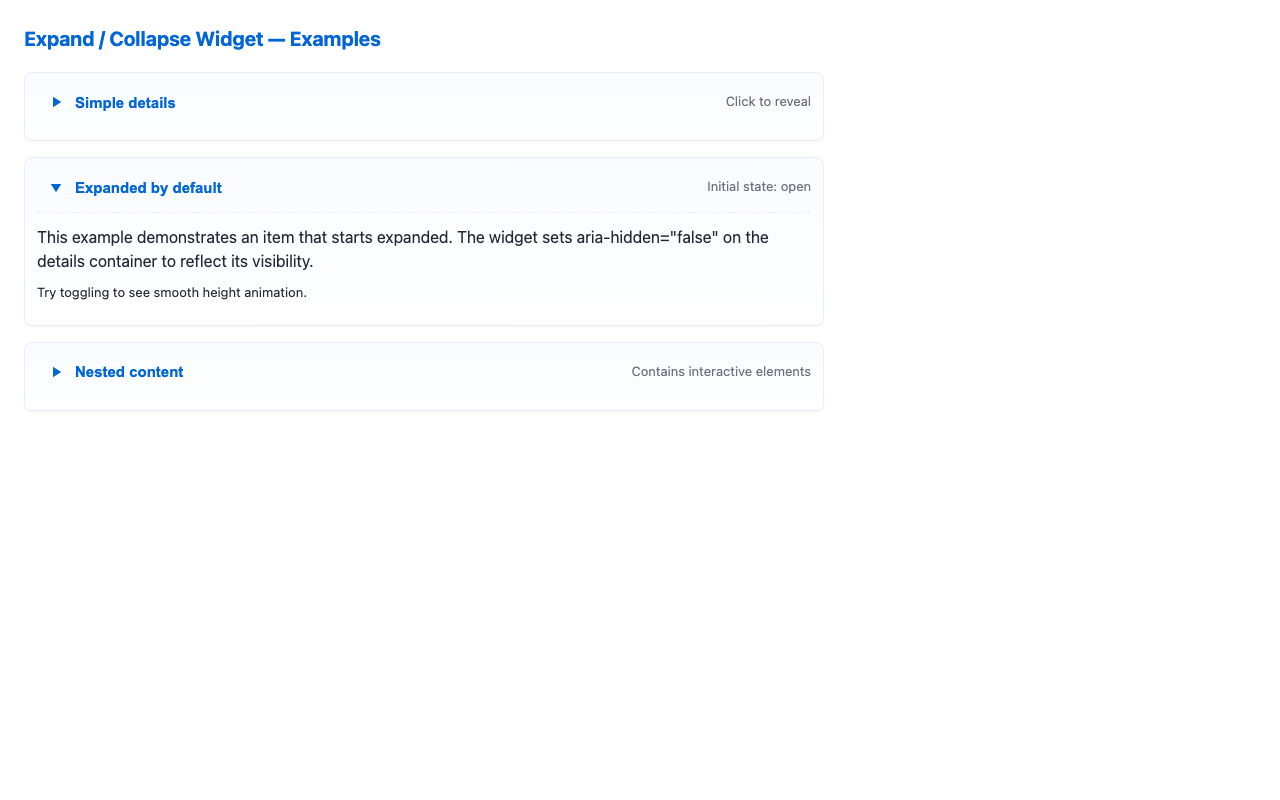Click the Initial state: open label

(759, 187)
